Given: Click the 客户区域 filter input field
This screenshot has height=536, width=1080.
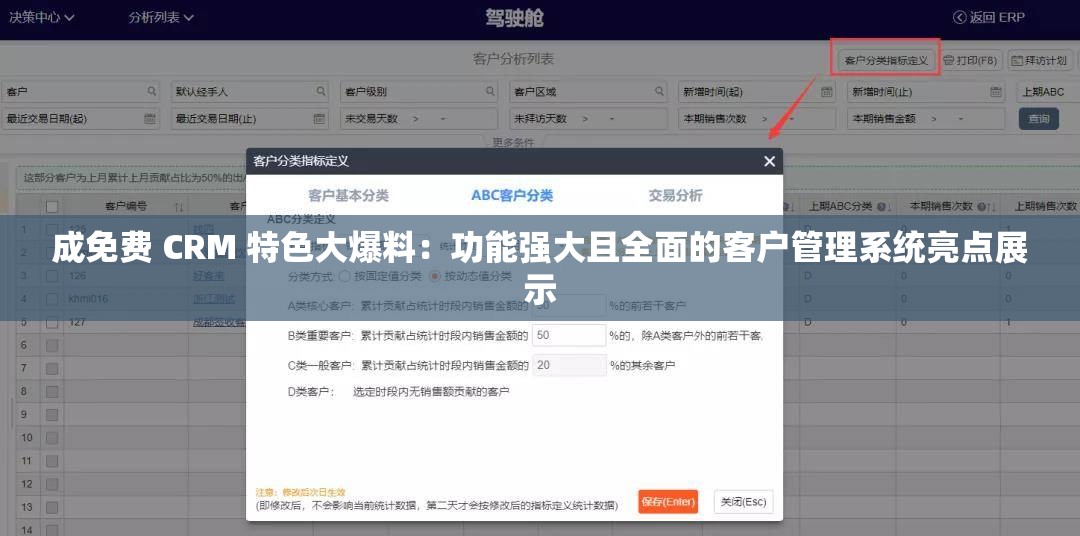Looking at the screenshot, I should (x=589, y=91).
